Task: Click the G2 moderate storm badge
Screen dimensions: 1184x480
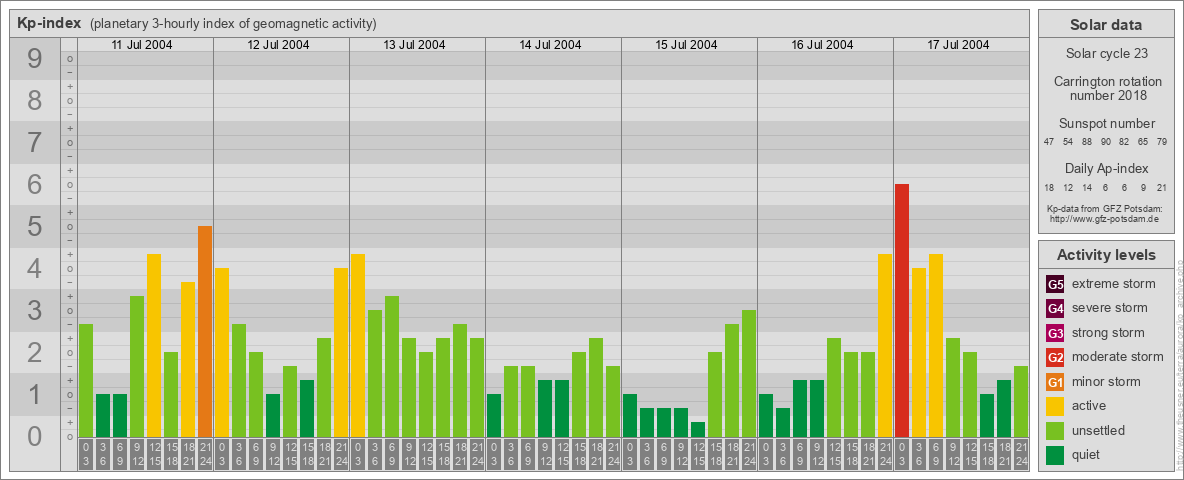Action: tap(1055, 357)
